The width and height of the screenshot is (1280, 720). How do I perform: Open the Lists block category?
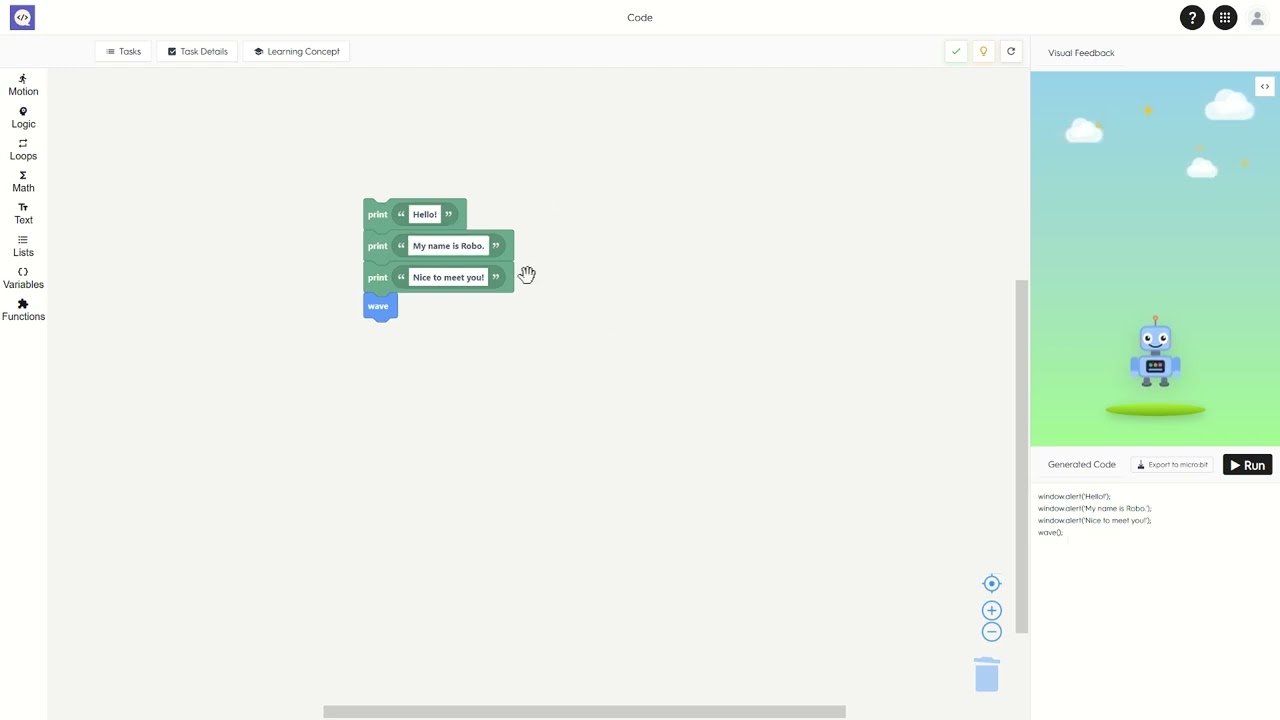pos(23,246)
